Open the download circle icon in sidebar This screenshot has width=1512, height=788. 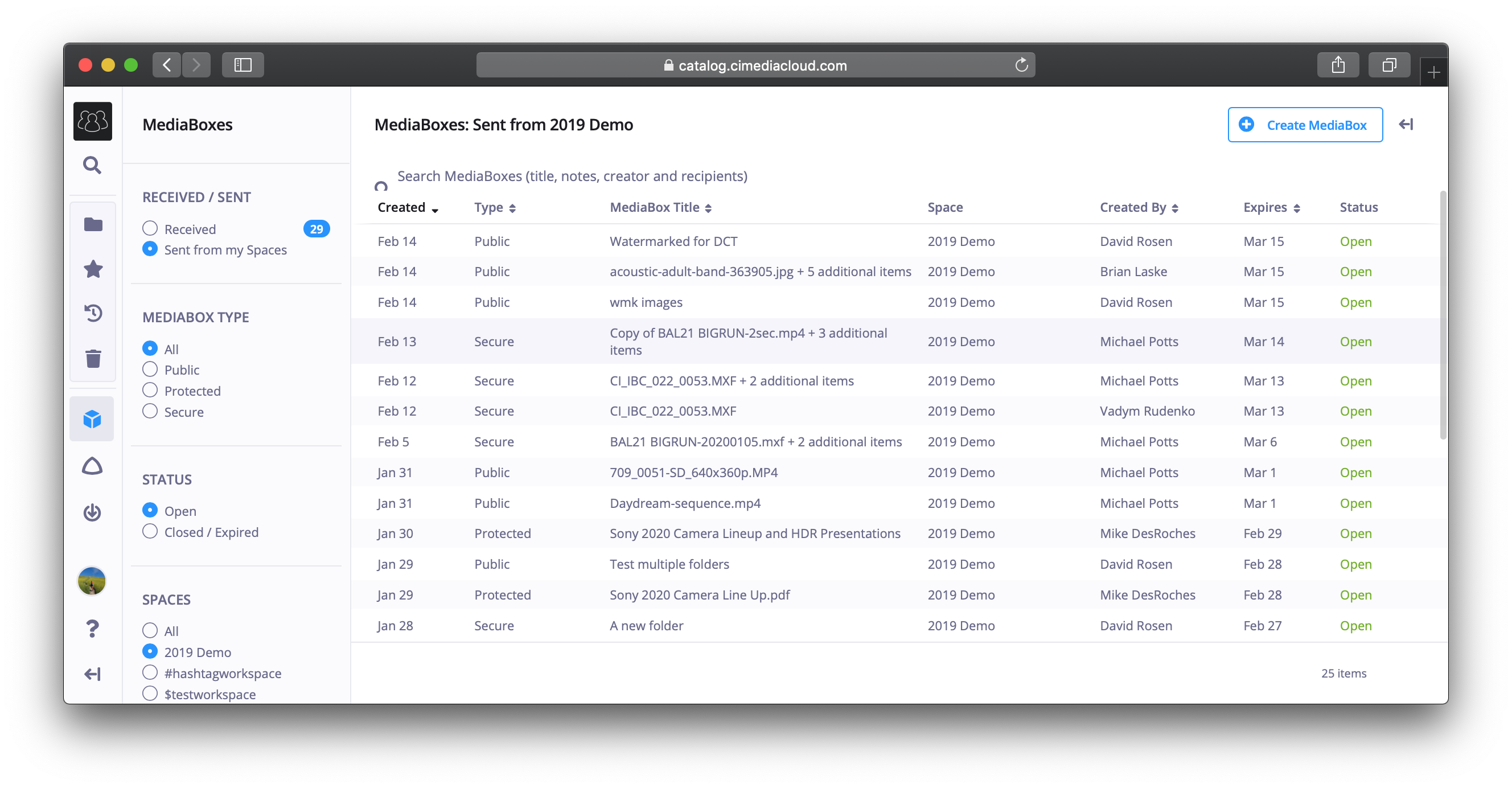pos(92,512)
